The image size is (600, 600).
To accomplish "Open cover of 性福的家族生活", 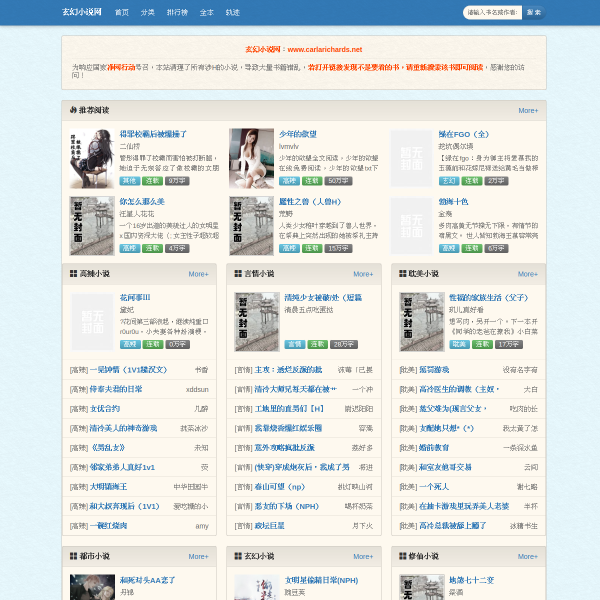I will click(422, 322).
